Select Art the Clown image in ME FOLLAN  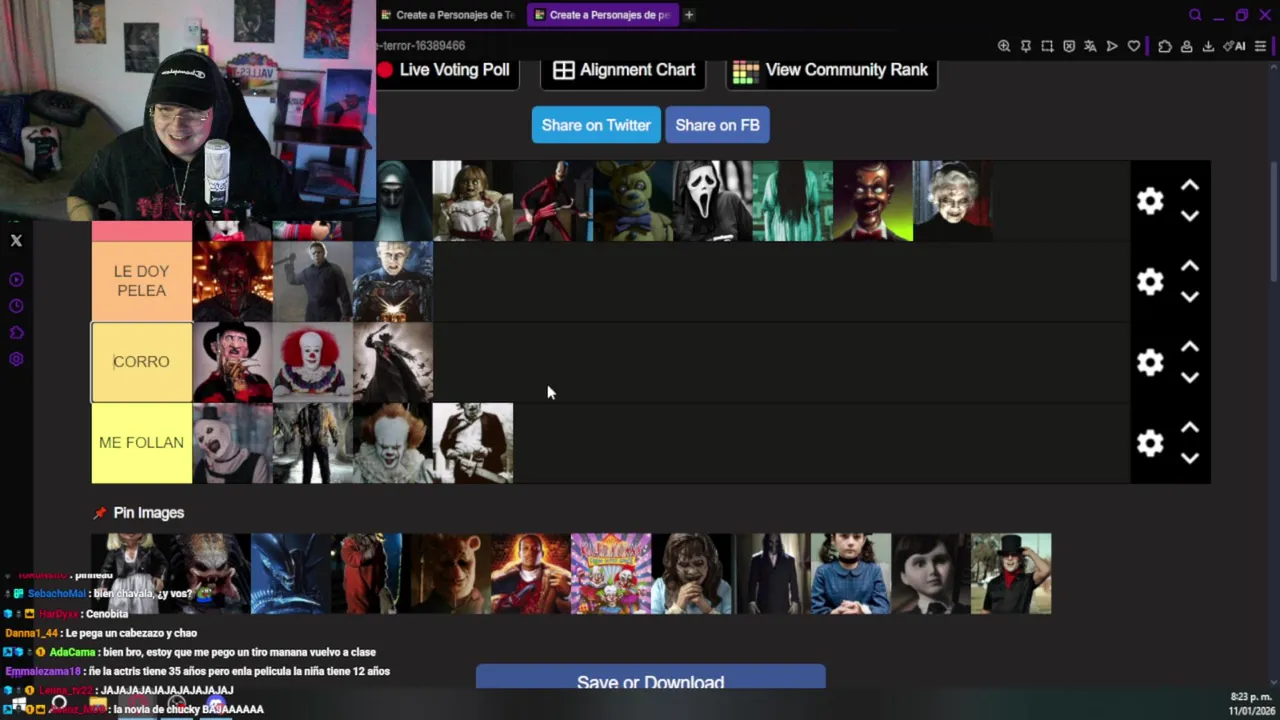[x=232, y=443]
